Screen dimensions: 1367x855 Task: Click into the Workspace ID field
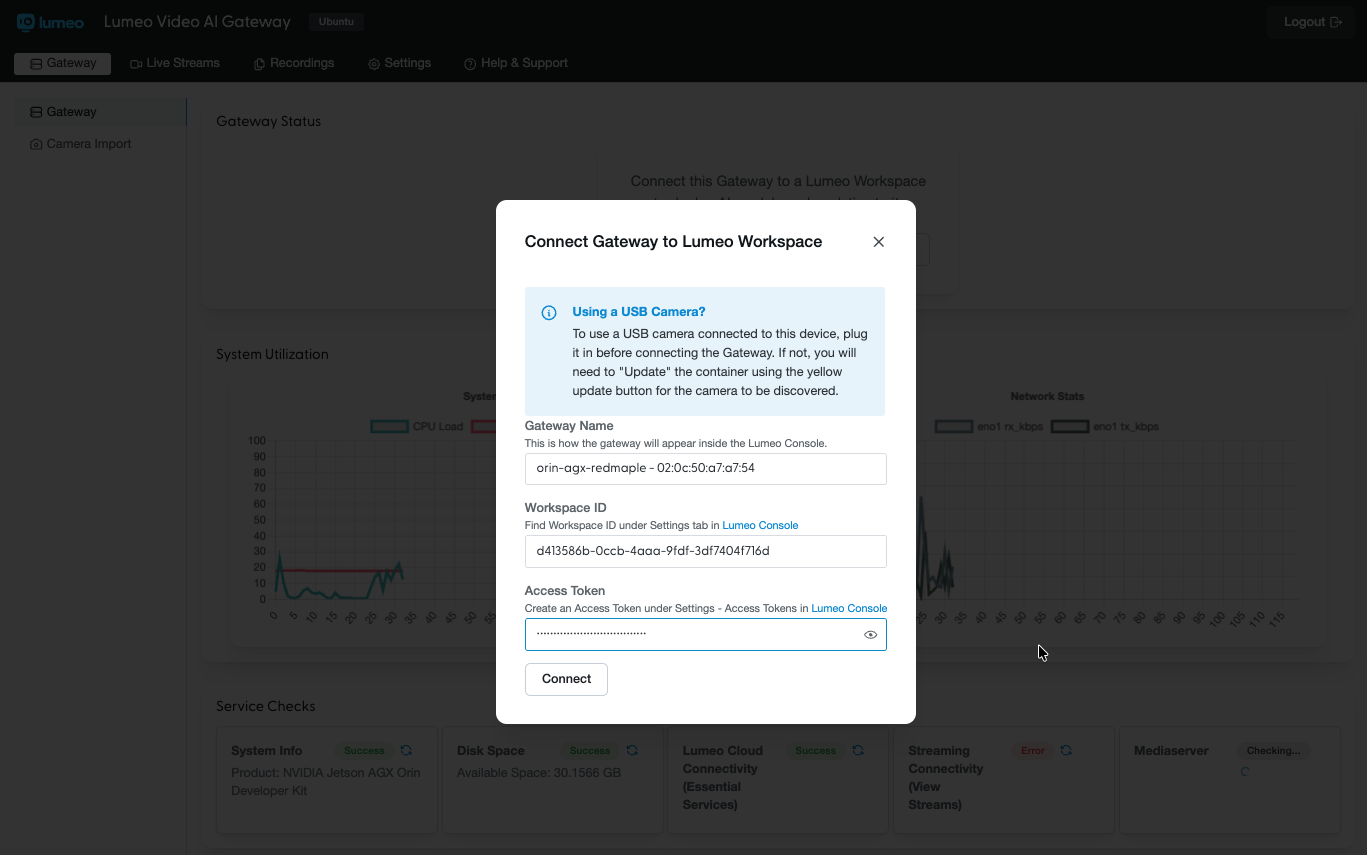[706, 551]
